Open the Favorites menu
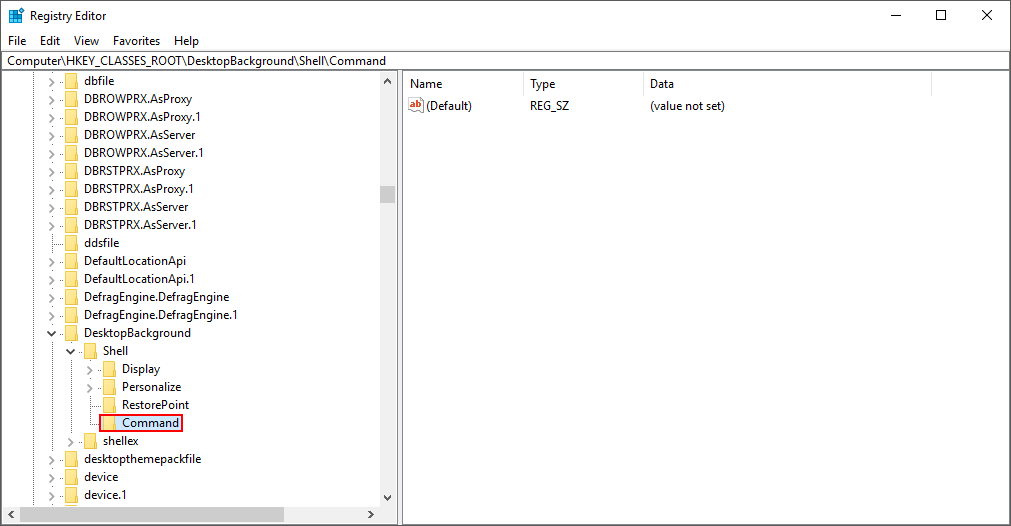The width and height of the screenshot is (1011, 526). [x=136, y=41]
